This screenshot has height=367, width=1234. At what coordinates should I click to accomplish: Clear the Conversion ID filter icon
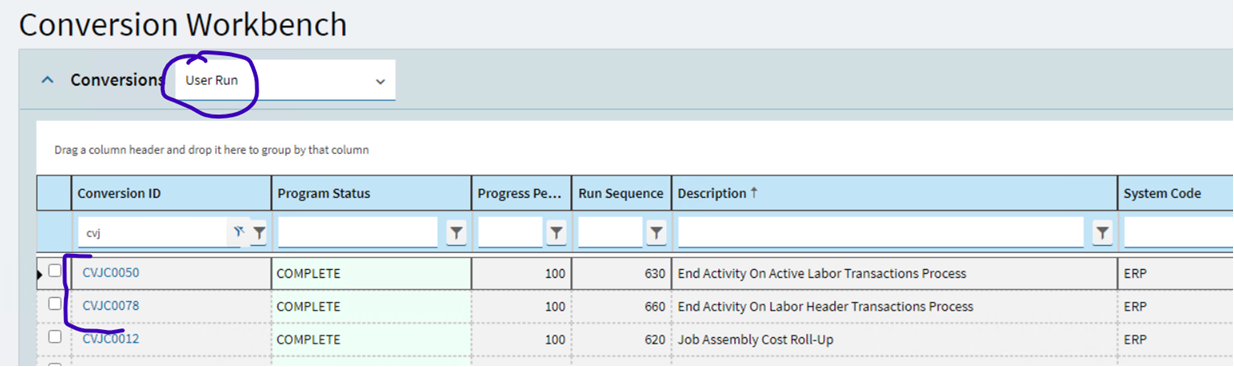[239, 232]
